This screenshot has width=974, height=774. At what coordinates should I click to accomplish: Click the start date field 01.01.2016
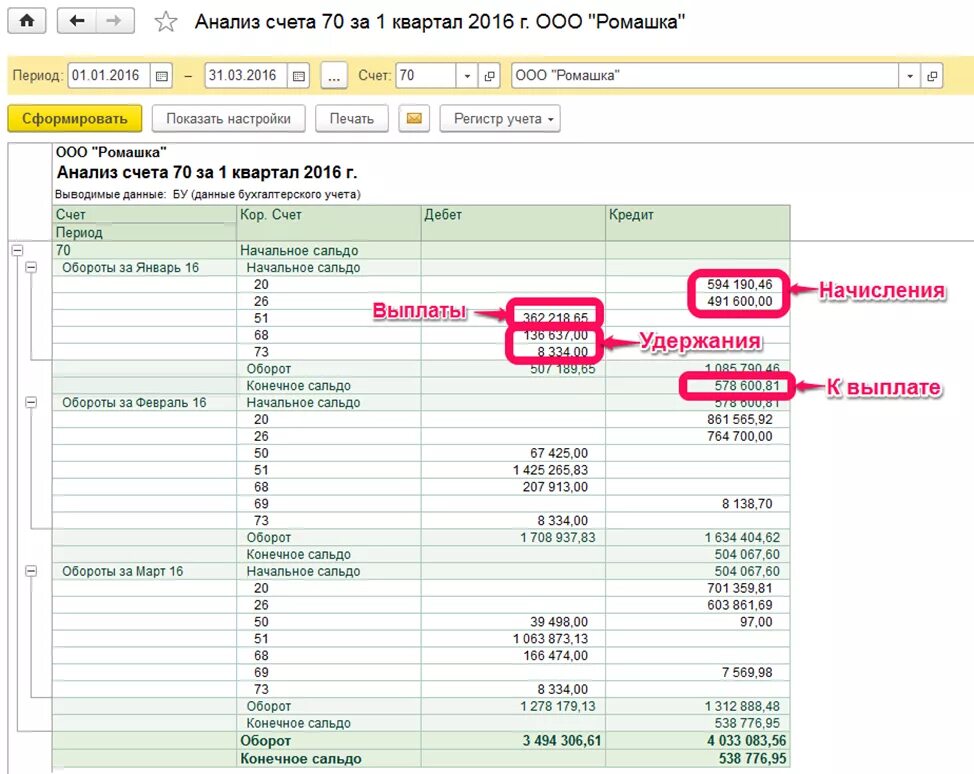[109, 76]
